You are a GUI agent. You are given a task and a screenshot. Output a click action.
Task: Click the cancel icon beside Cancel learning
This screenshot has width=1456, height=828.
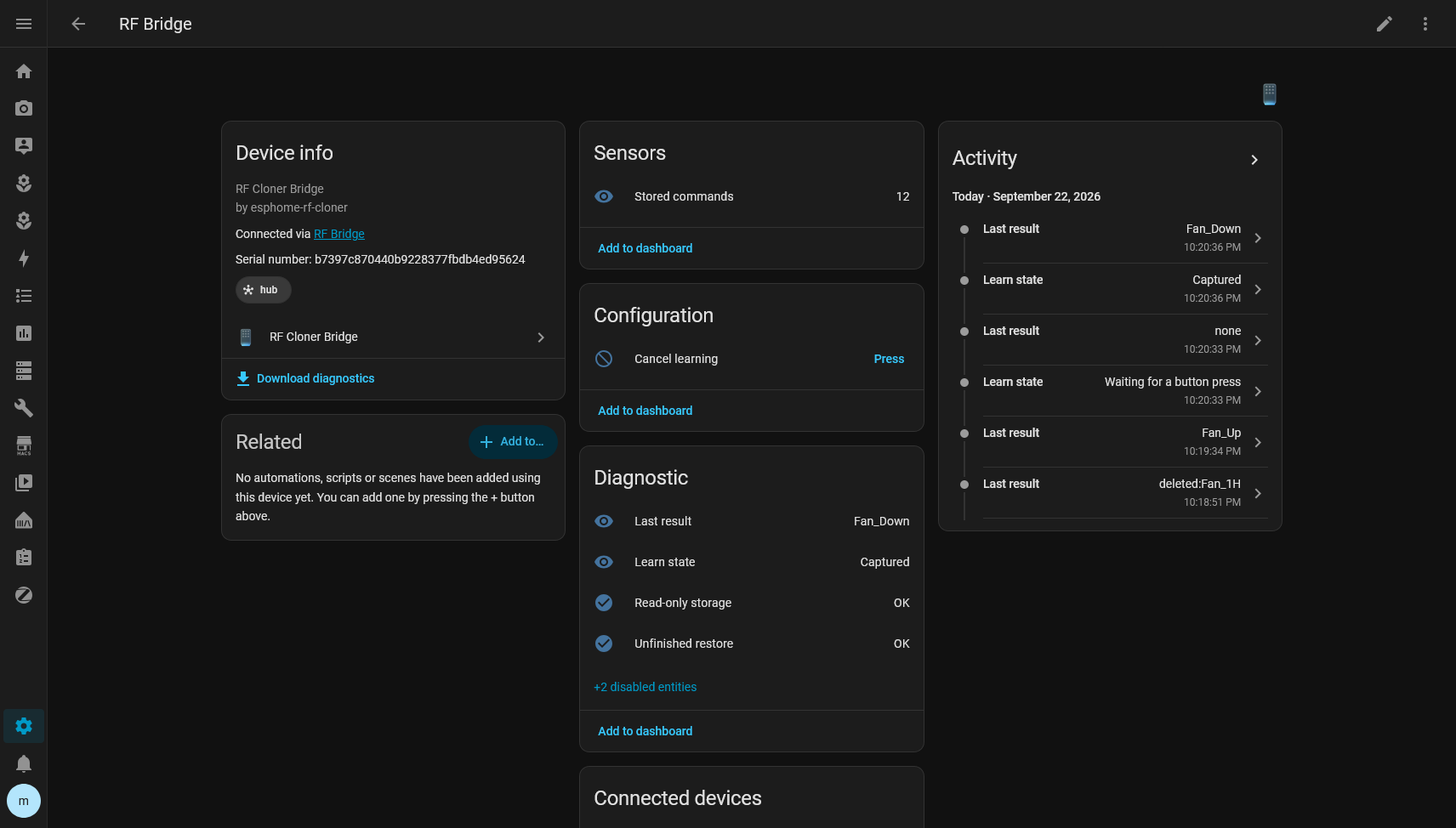point(604,359)
